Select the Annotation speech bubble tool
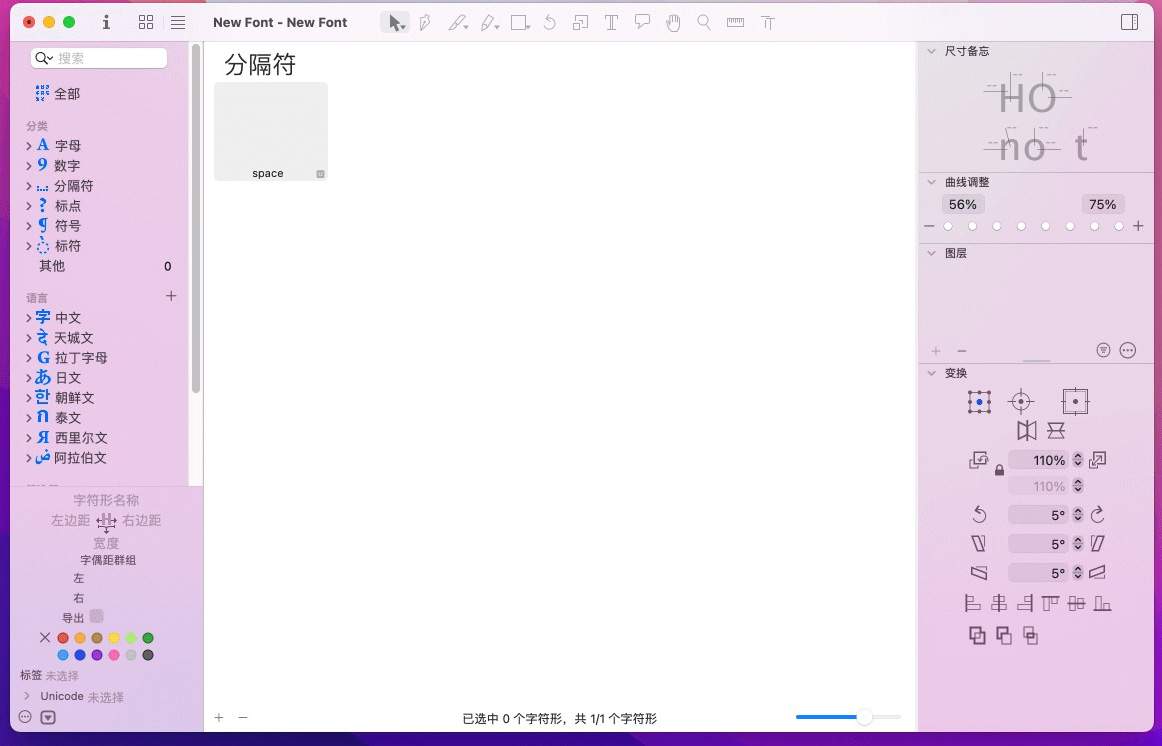This screenshot has height=746, width=1162. 642,22
